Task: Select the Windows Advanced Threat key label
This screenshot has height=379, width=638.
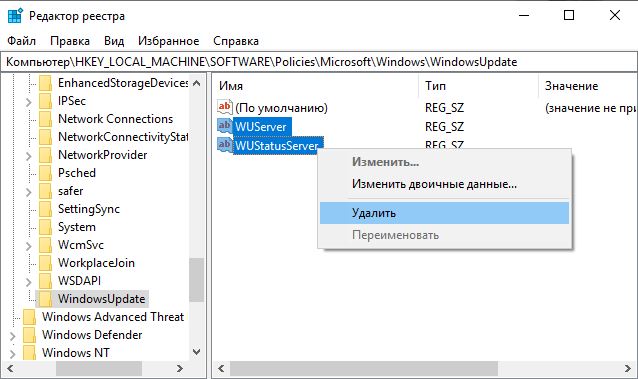Action: 113,317
